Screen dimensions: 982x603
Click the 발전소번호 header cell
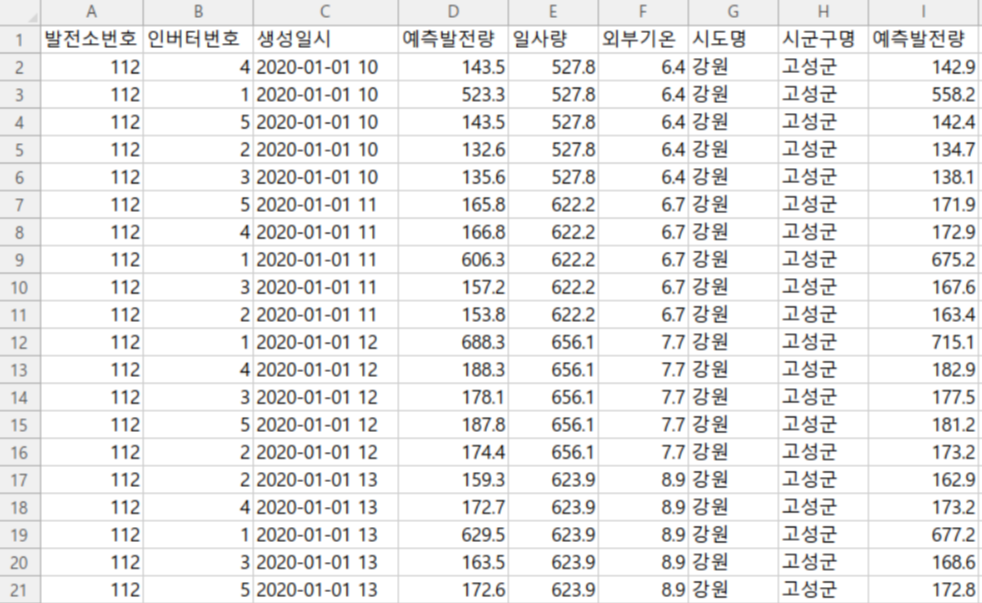coord(92,39)
